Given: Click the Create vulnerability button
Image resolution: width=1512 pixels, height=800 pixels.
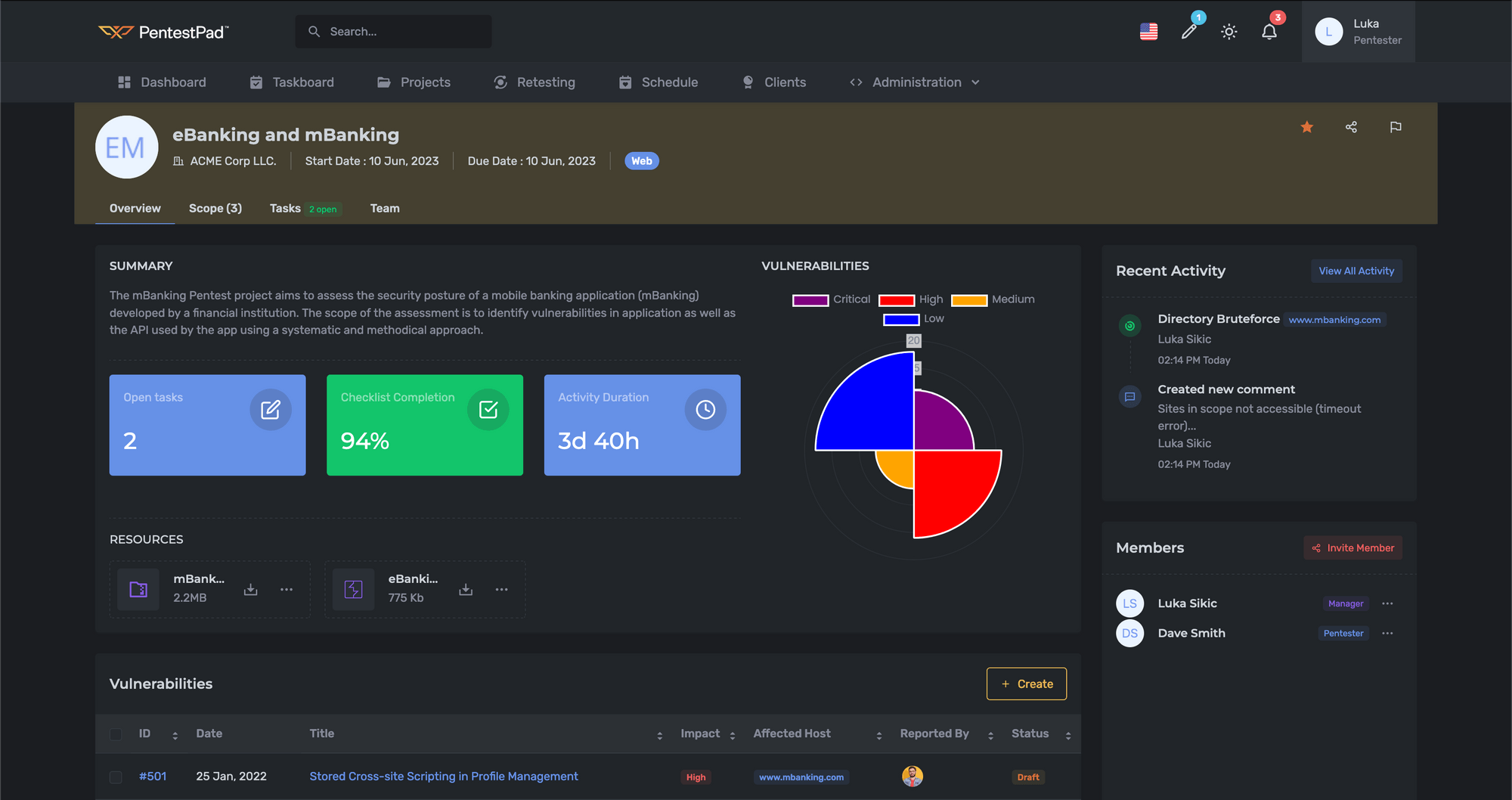Looking at the screenshot, I should [1027, 684].
